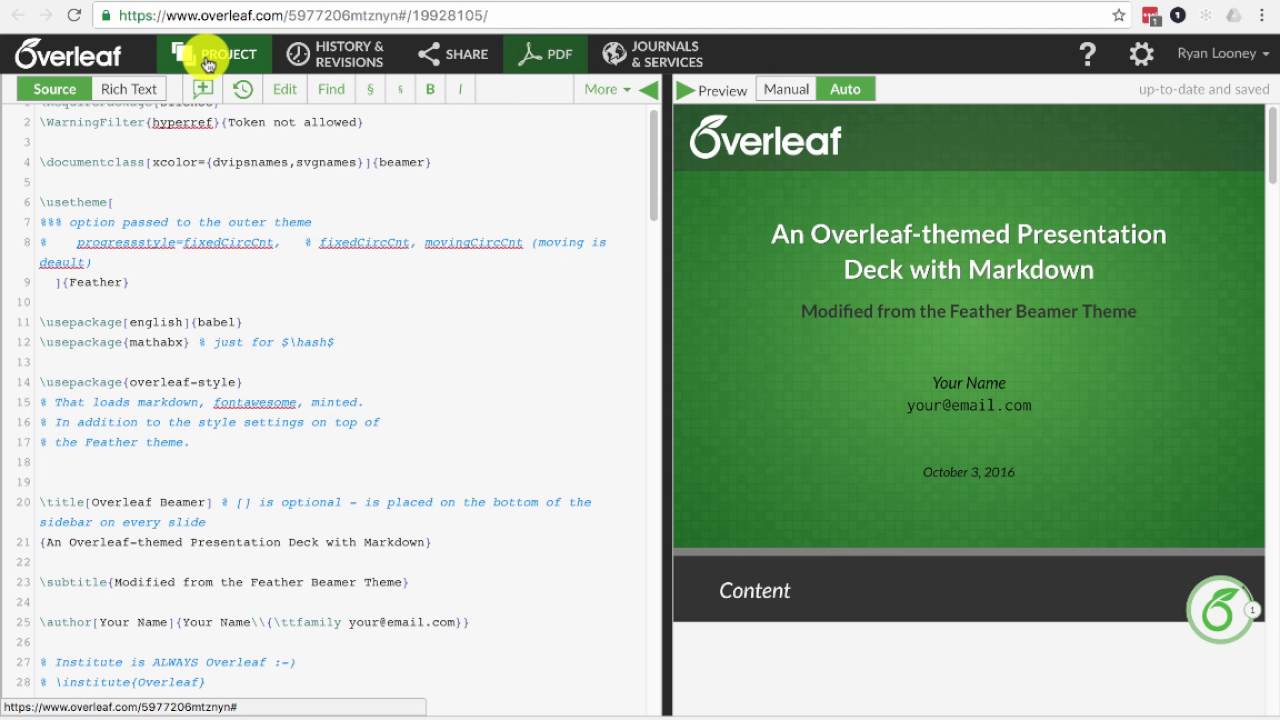Click the PDF title slide preview
Viewport: 1280px width, 720px height.
pyautogui.click(x=969, y=326)
